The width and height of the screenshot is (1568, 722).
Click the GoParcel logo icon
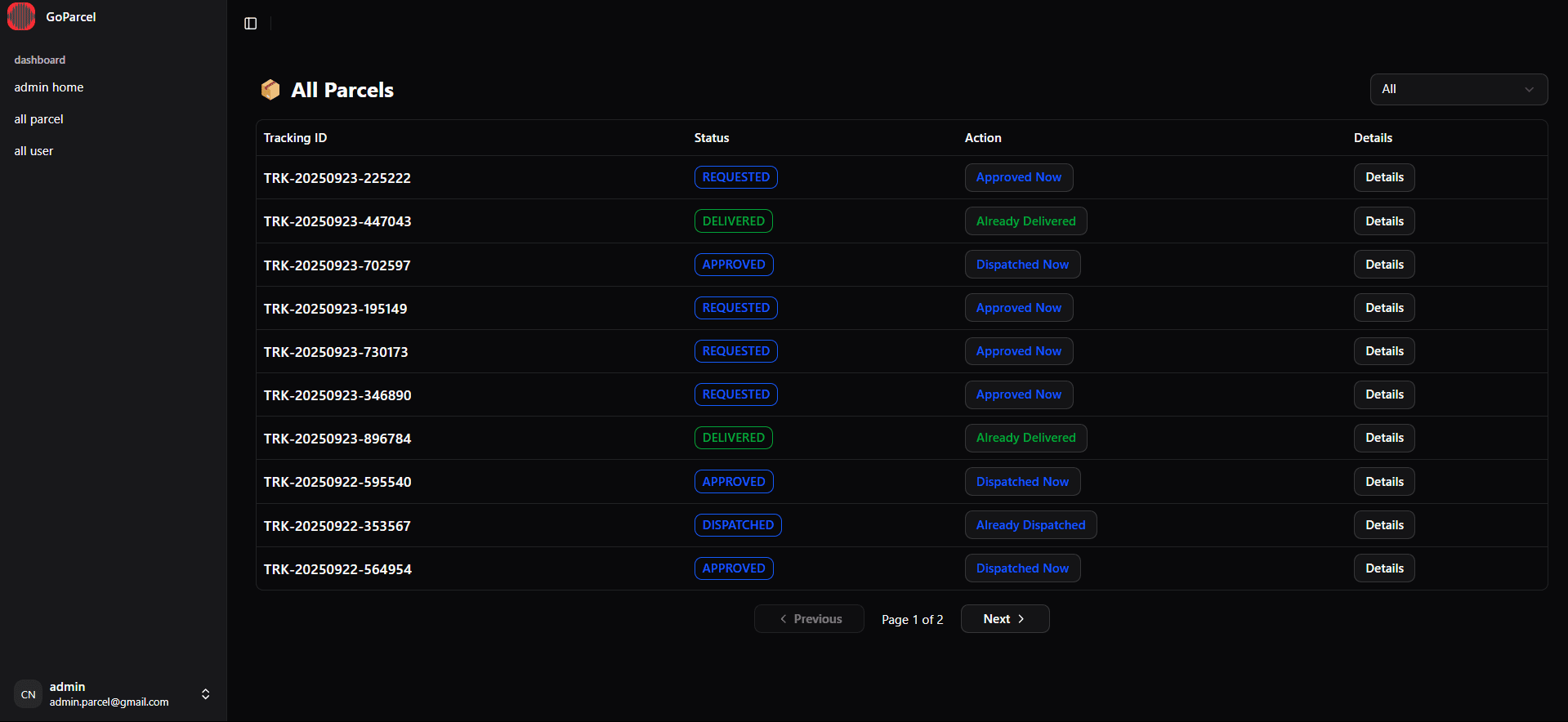tap(21, 16)
